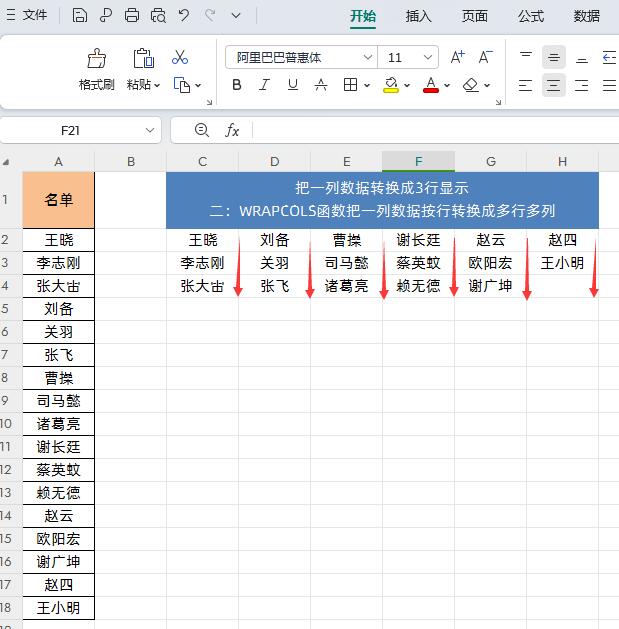Image resolution: width=619 pixels, height=629 pixels.
Task: Click the Clear eraser icon
Action: coord(471,85)
